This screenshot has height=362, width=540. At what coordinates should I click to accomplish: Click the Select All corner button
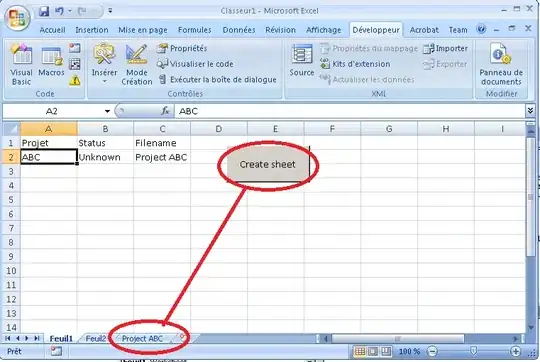click(x=12, y=129)
